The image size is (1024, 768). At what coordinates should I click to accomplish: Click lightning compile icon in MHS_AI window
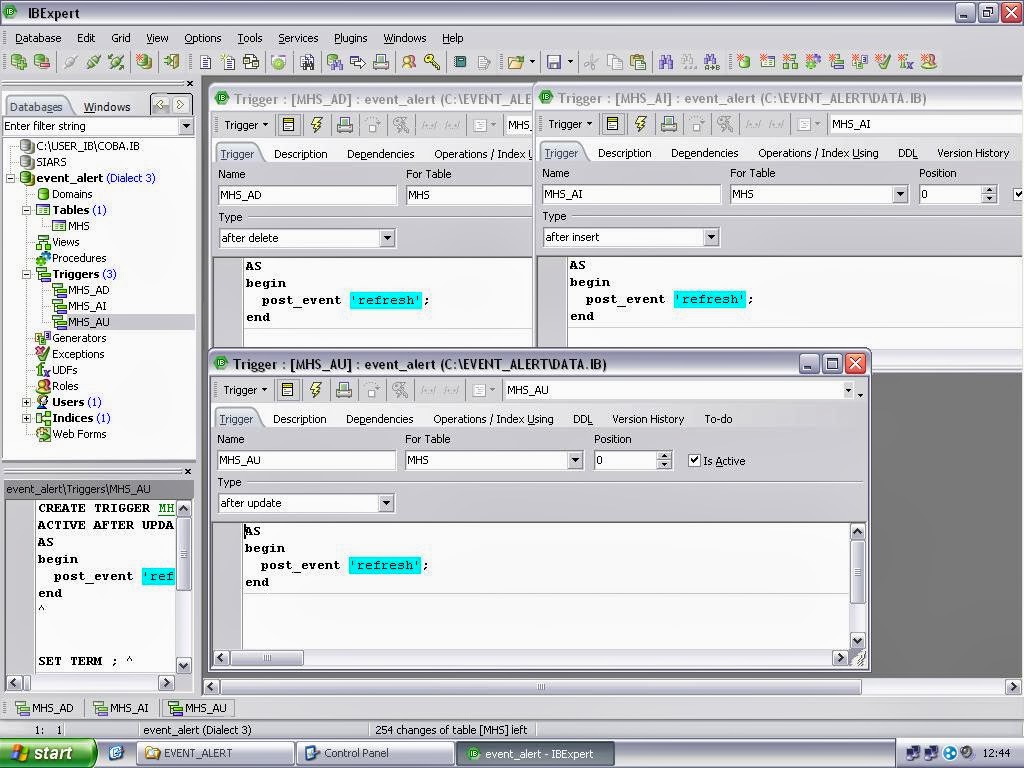641,123
